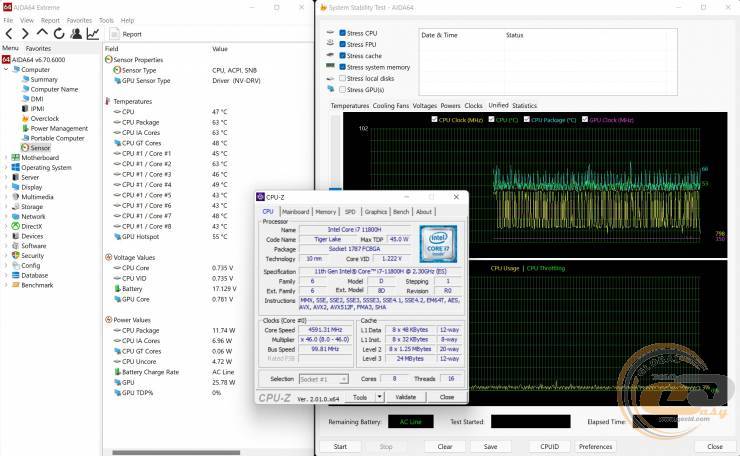
Task: Click the Report toolbar icon
Action: [x=114, y=34]
